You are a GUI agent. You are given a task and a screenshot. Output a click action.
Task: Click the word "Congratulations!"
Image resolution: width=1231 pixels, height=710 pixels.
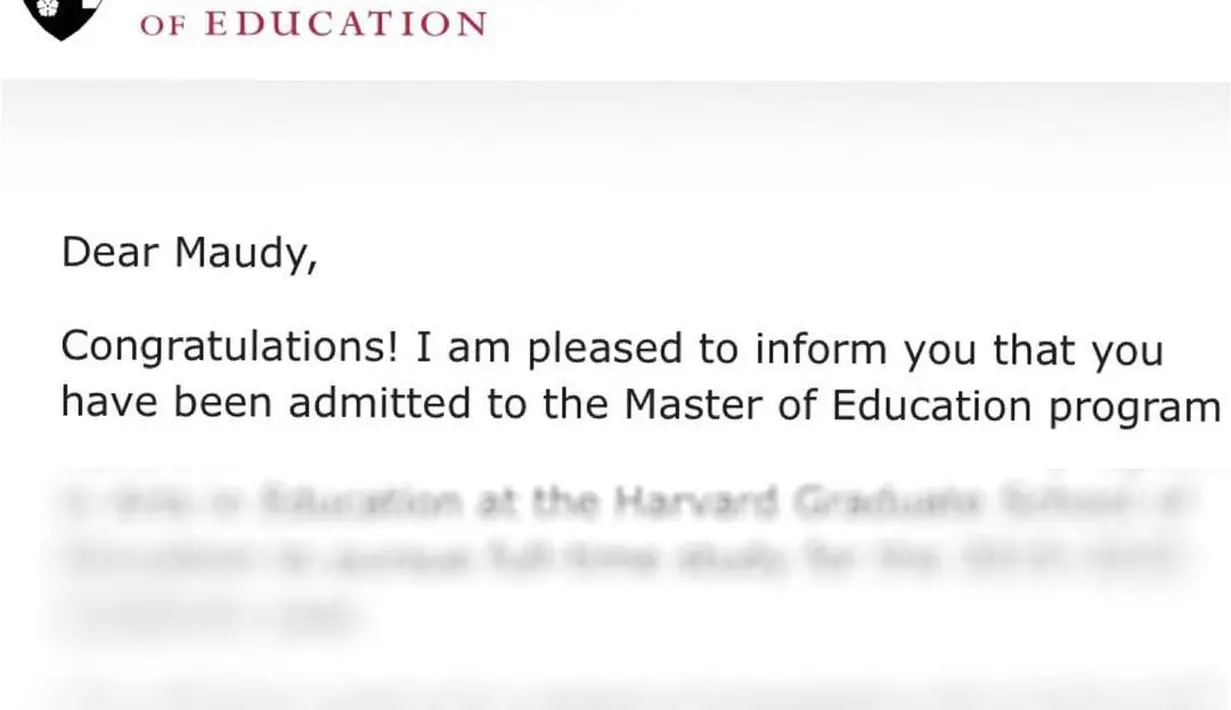tap(231, 349)
